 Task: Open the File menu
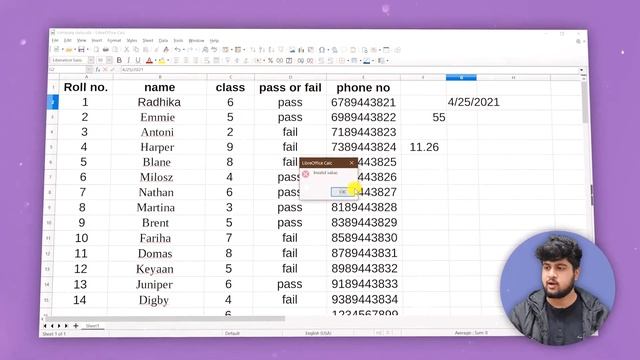coord(55,40)
